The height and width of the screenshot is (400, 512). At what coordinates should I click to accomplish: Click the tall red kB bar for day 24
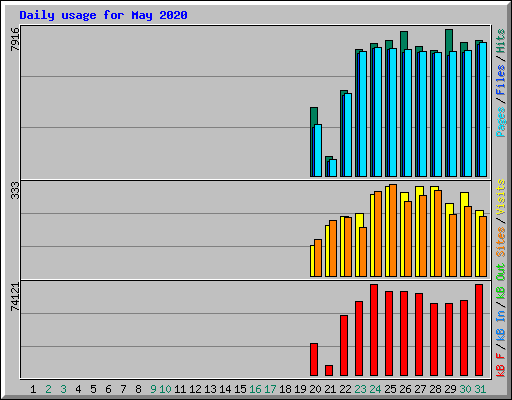(x=374, y=330)
